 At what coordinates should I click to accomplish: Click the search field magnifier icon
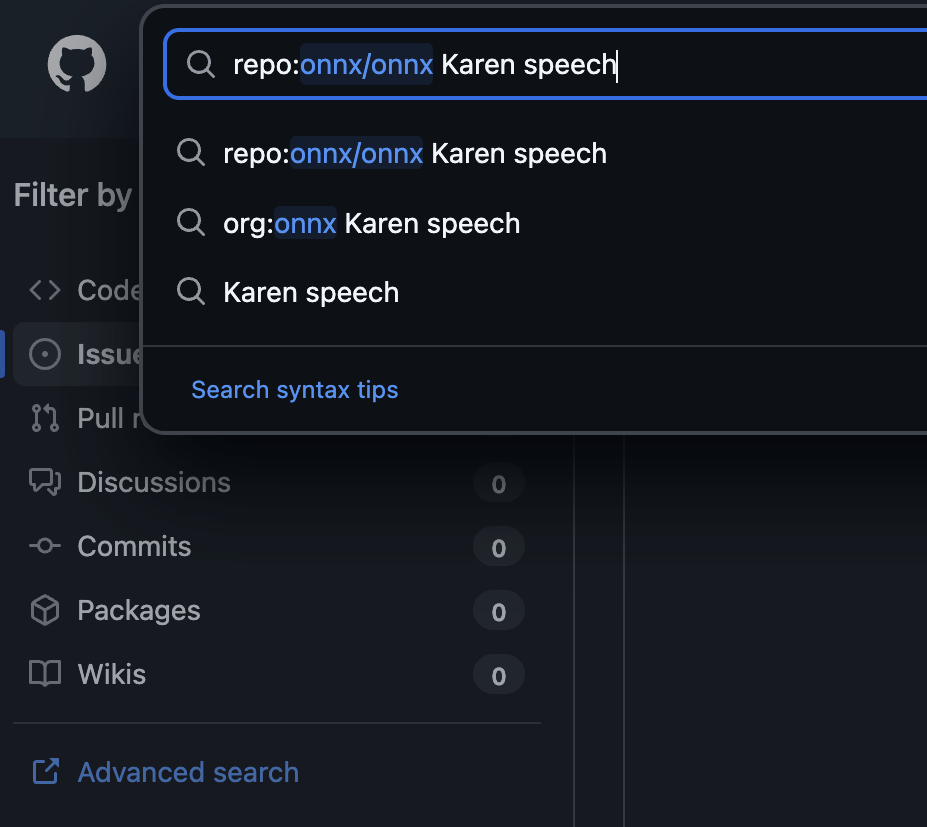coord(201,65)
